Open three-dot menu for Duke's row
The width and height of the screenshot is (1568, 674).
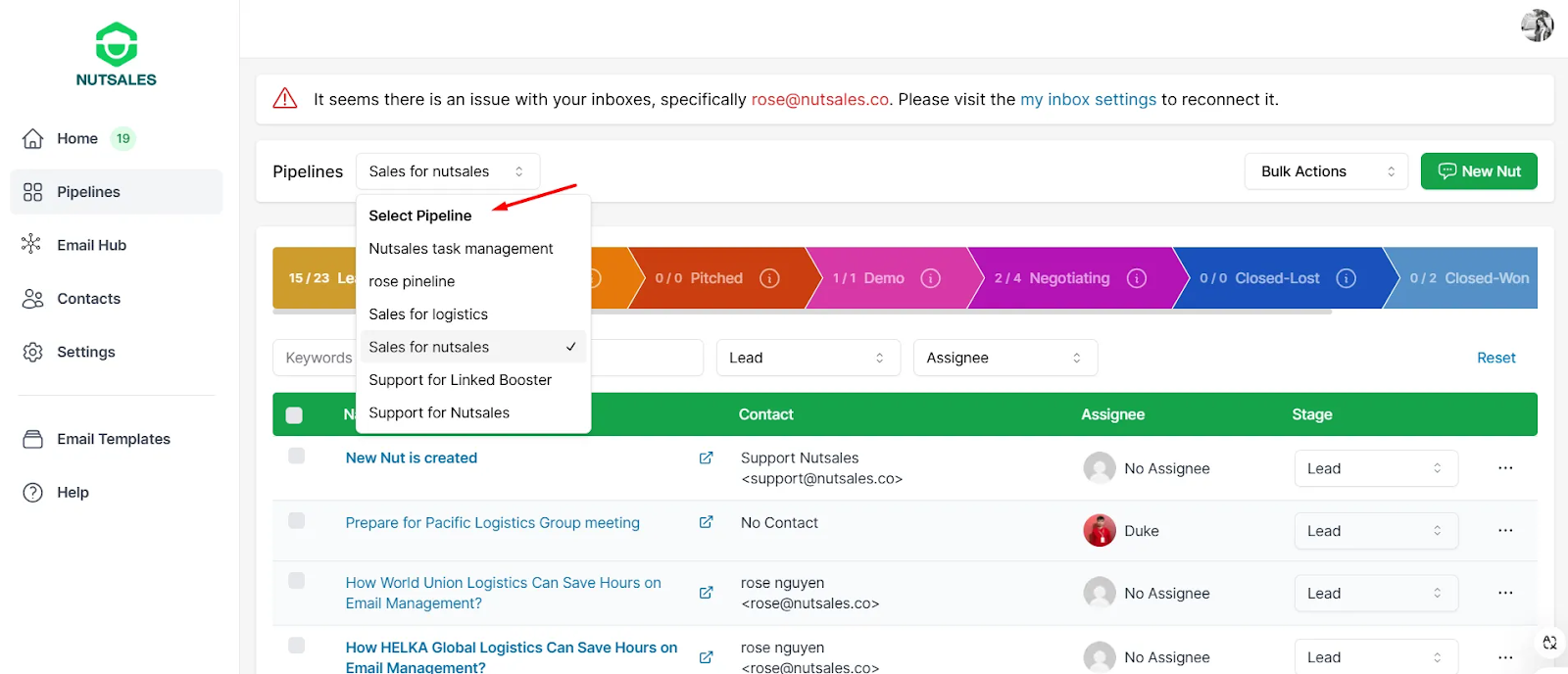click(x=1505, y=531)
